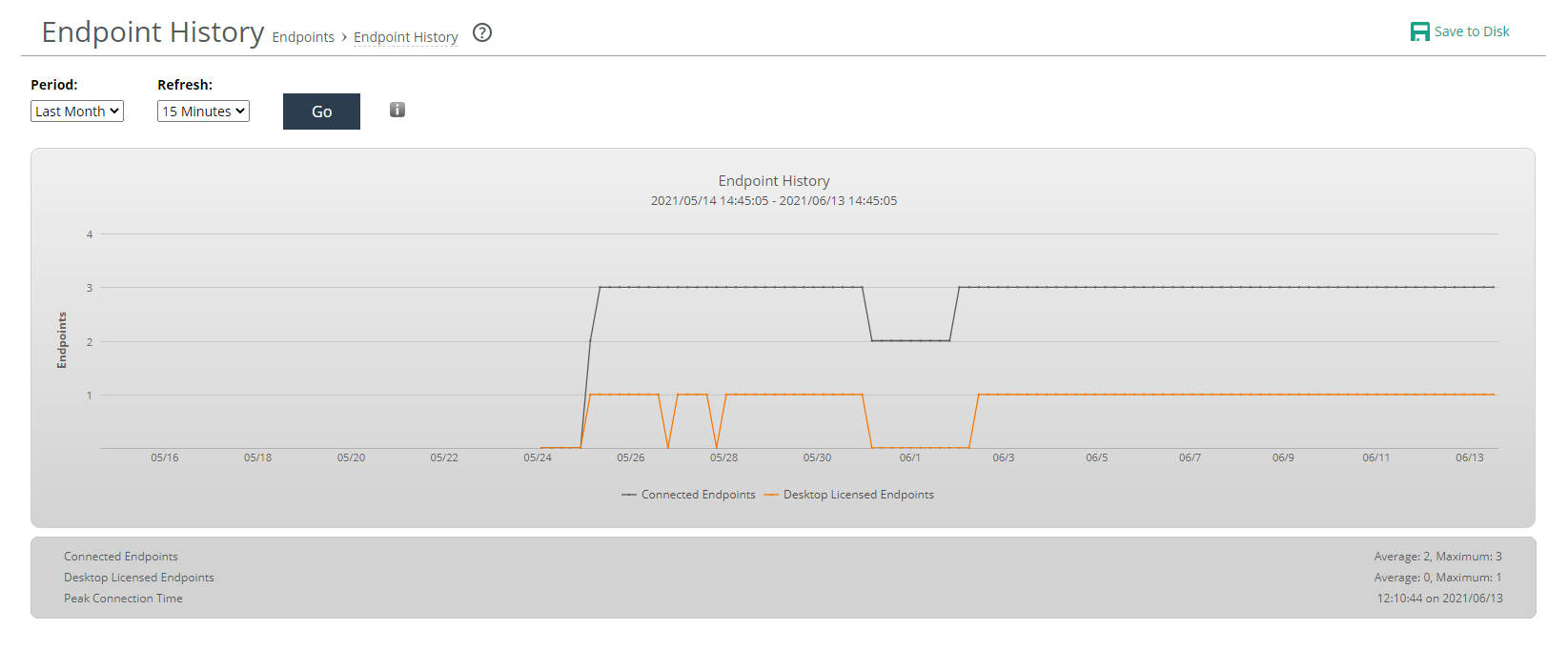Click the 06/13 x-axis date label

click(x=1470, y=458)
